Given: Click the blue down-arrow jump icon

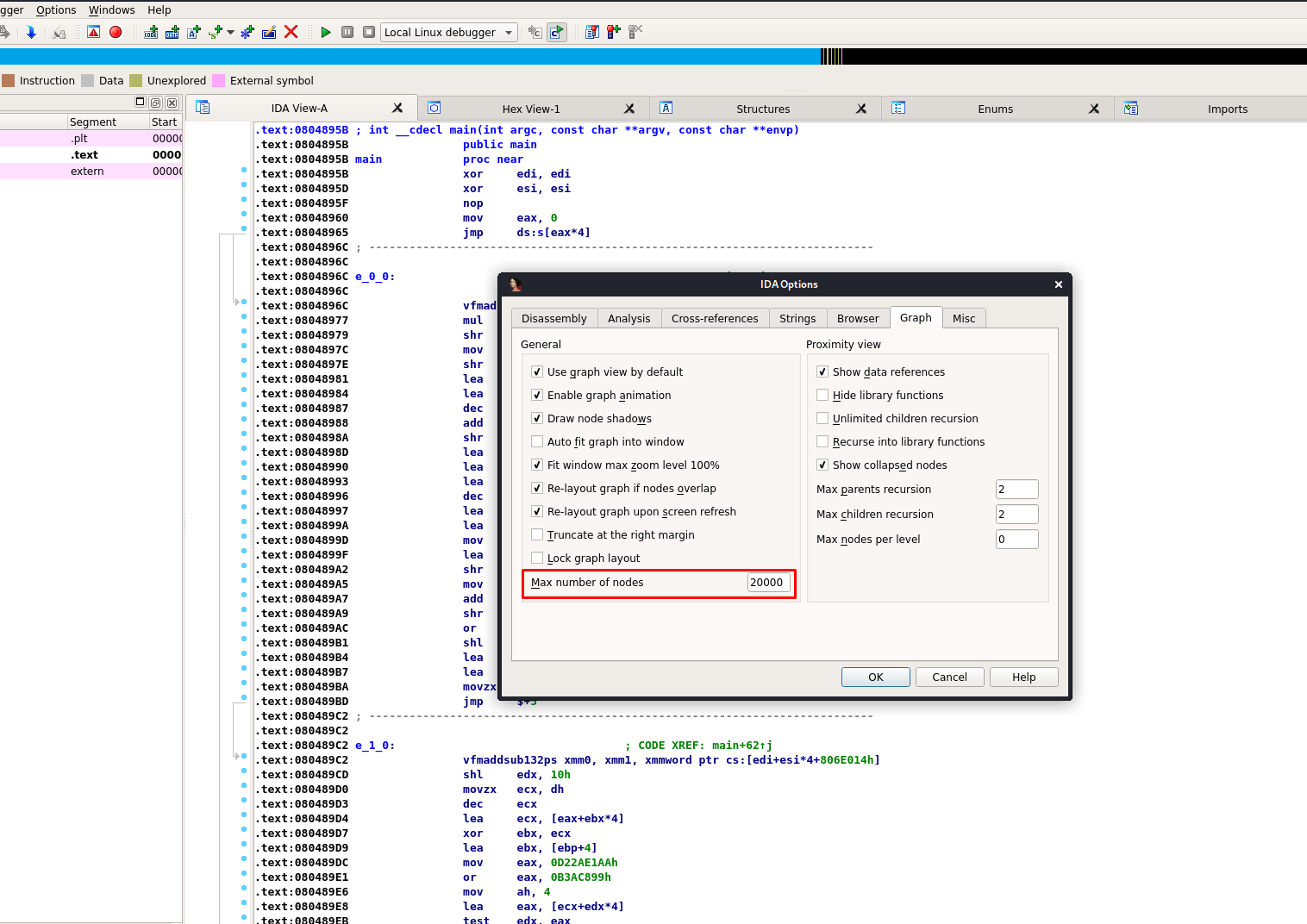Looking at the screenshot, I should [x=31, y=32].
